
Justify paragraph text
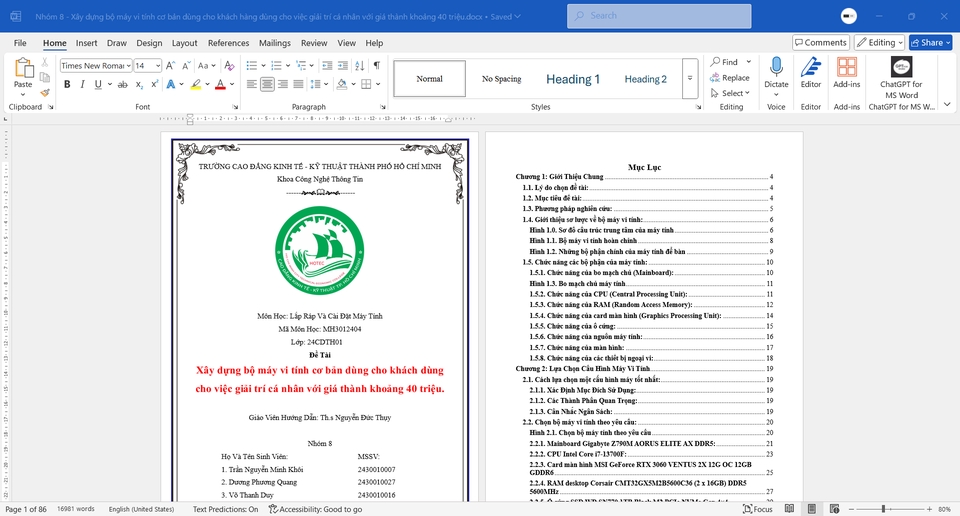pos(298,84)
